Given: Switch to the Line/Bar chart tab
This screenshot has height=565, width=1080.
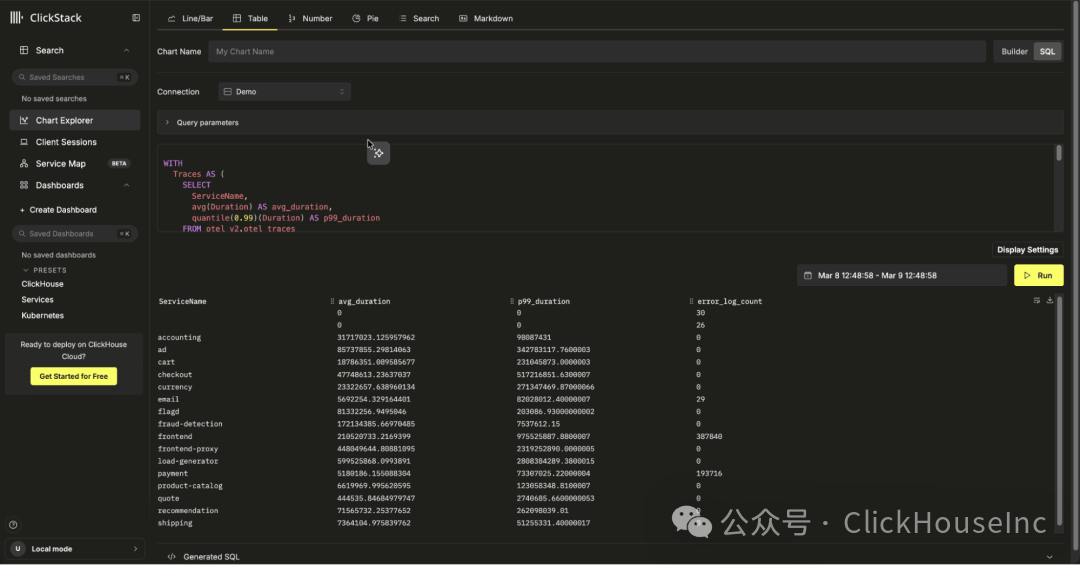Looking at the screenshot, I should coord(191,19).
